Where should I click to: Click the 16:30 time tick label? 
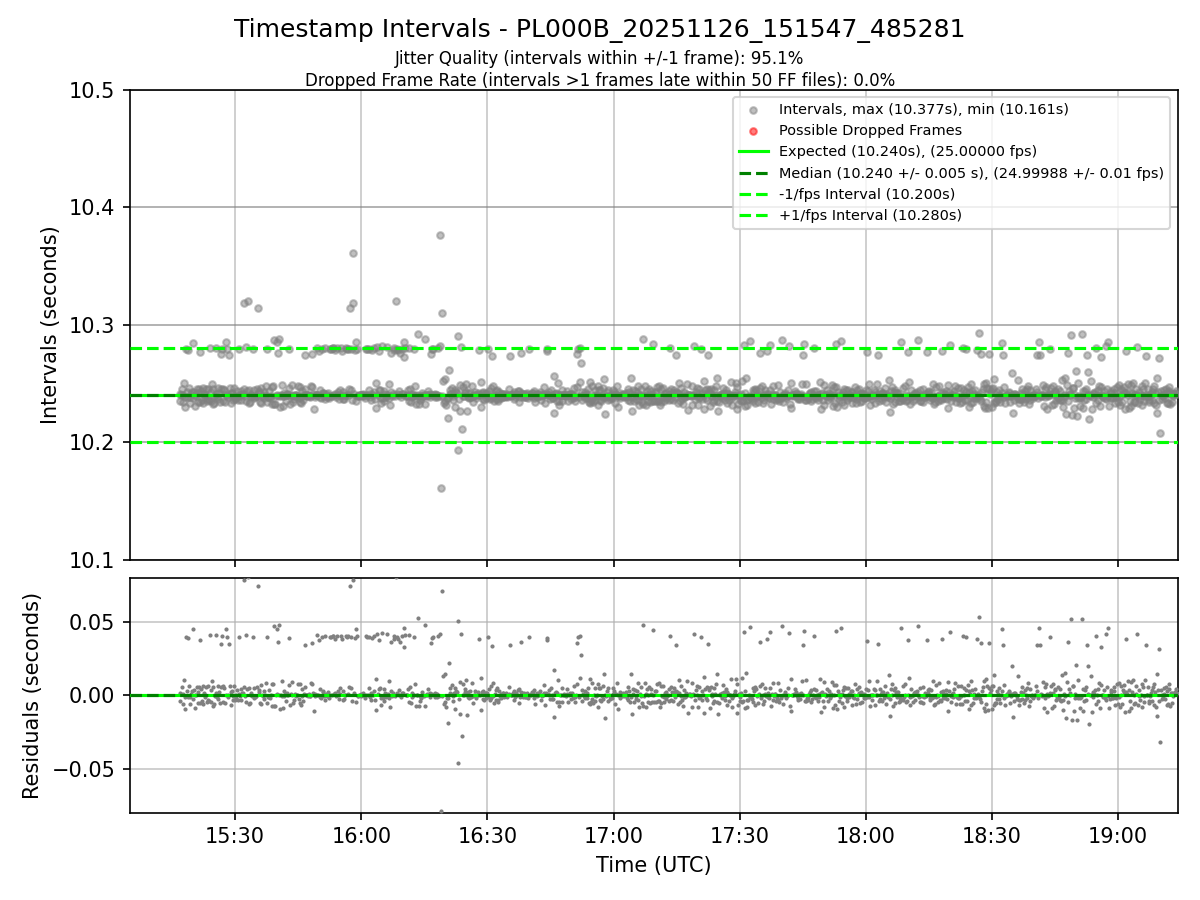coord(487,836)
